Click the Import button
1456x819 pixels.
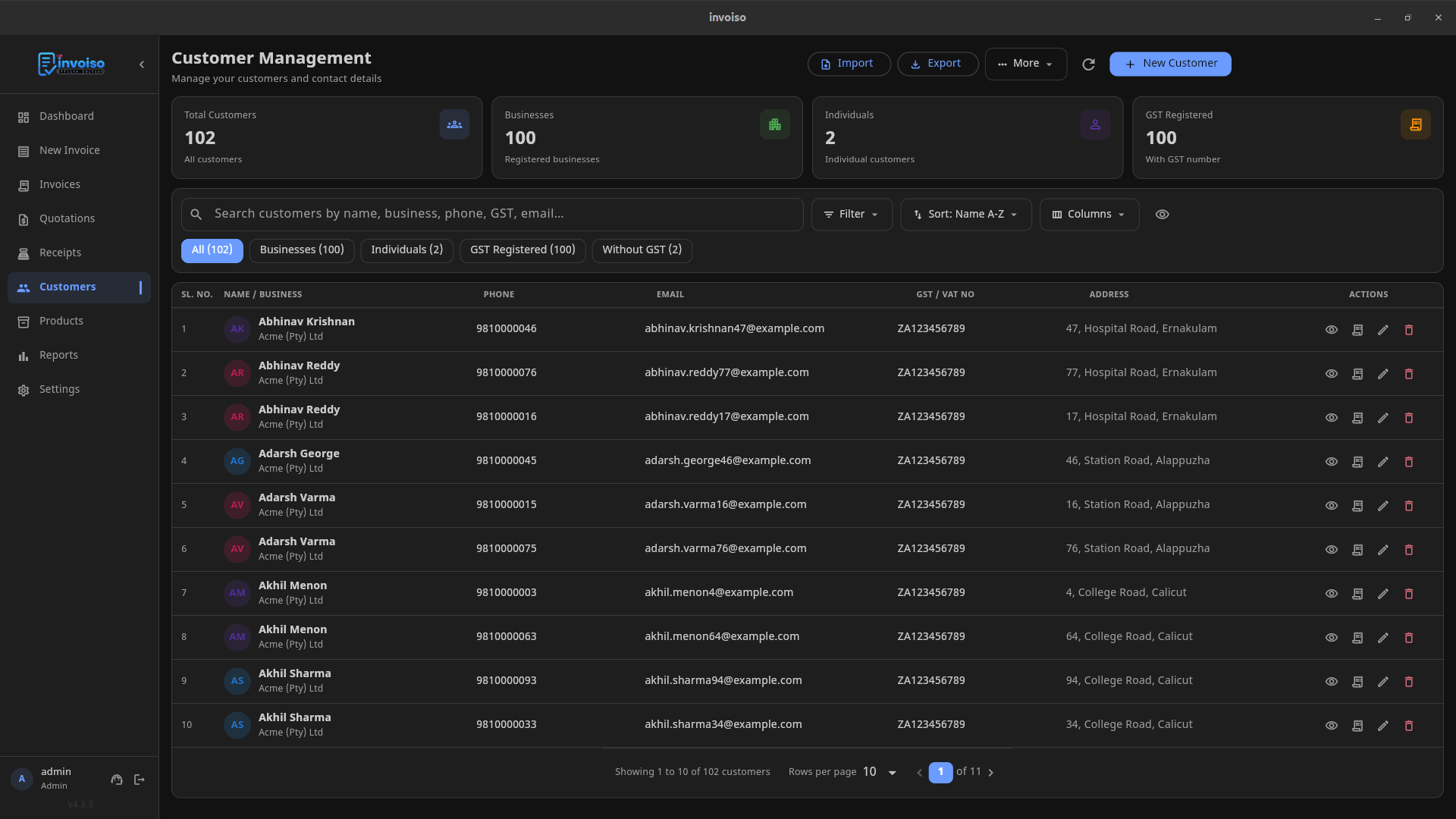coord(849,64)
